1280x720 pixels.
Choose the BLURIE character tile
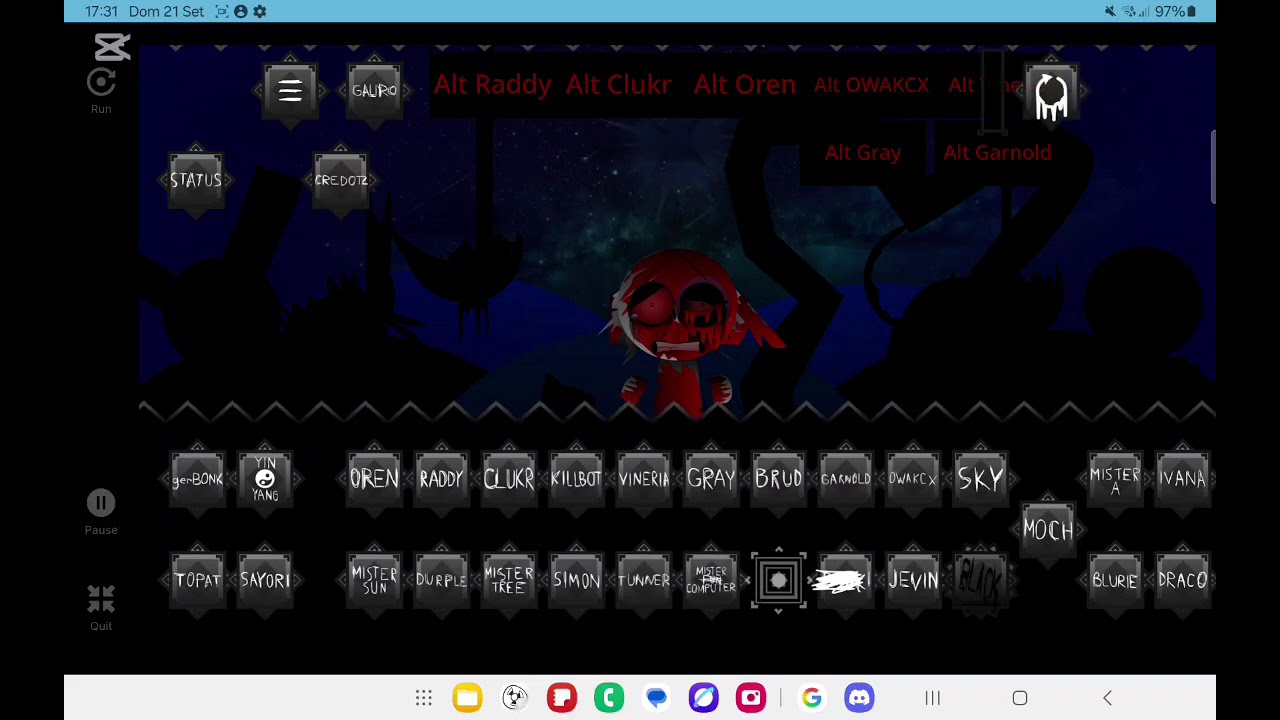[1115, 580]
